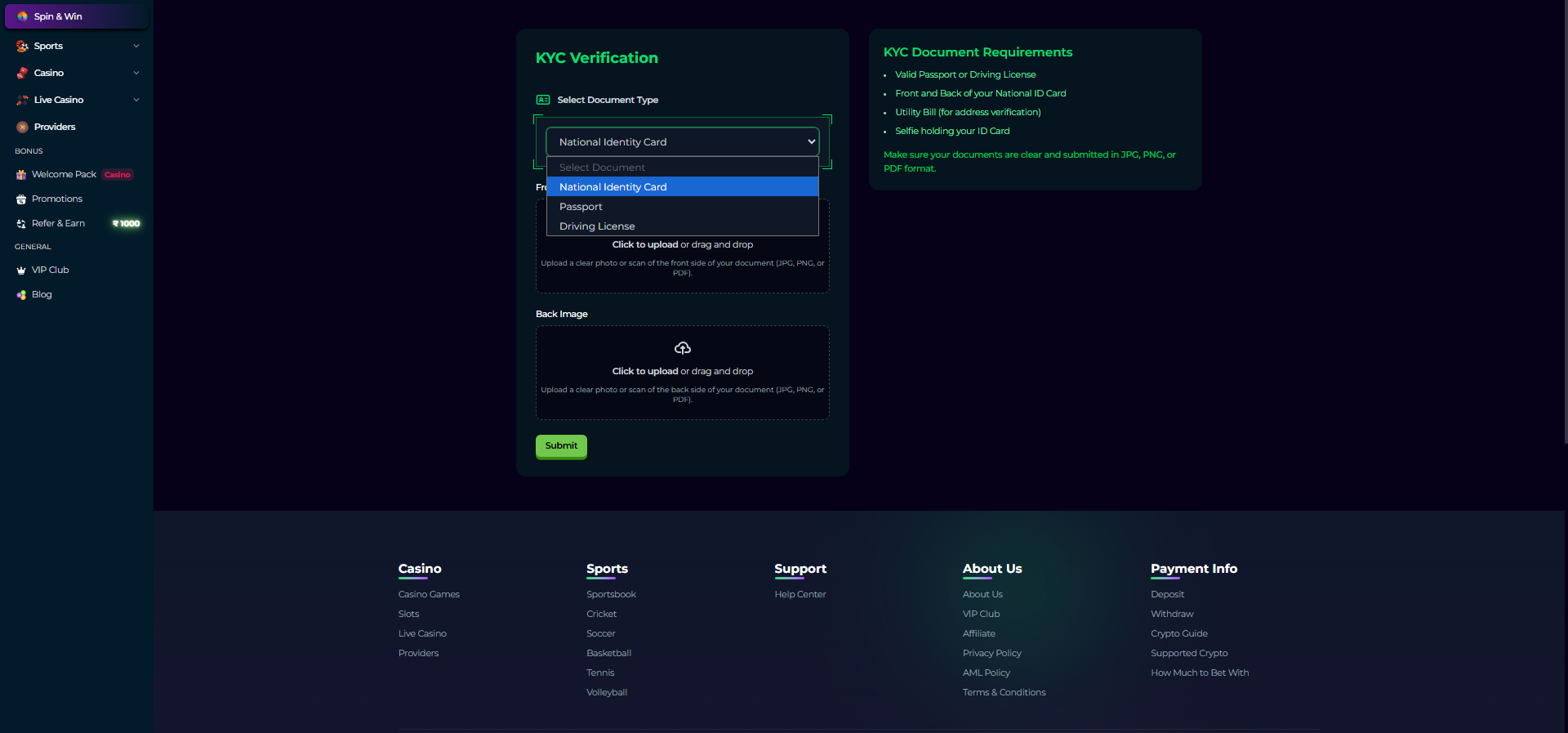Choose Passport from the document list
This screenshot has width=1568, height=733.
pyautogui.click(x=683, y=207)
